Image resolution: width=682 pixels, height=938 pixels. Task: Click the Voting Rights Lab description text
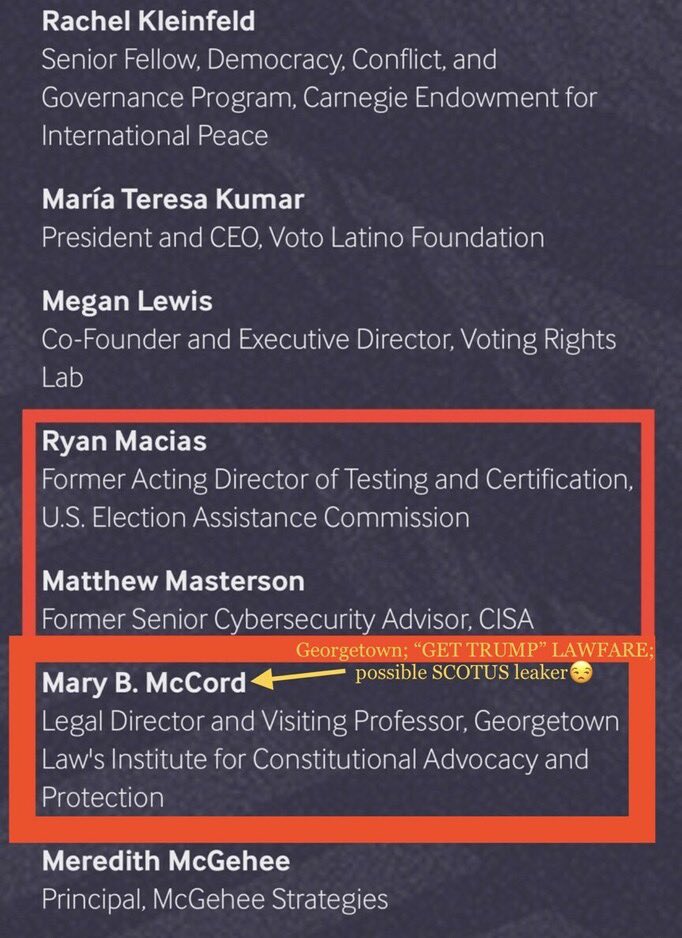click(x=328, y=340)
